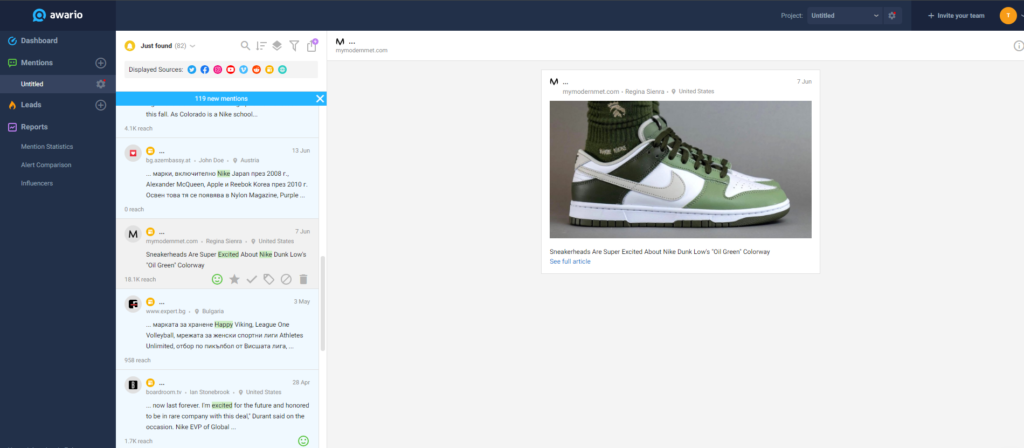Click the group mentions layers icon
1024x448 pixels.
[277, 45]
